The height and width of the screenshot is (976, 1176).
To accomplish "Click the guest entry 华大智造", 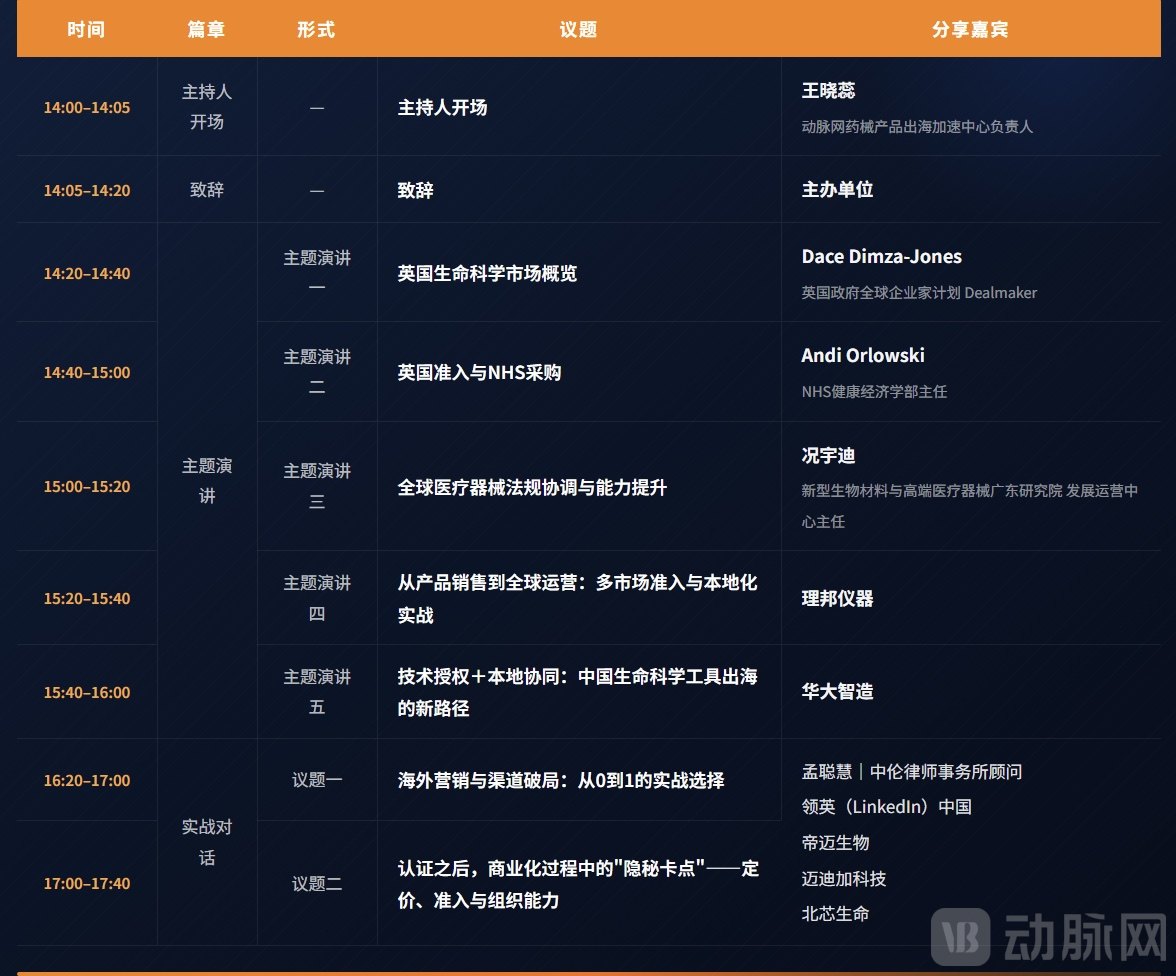I will coord(838,692).
